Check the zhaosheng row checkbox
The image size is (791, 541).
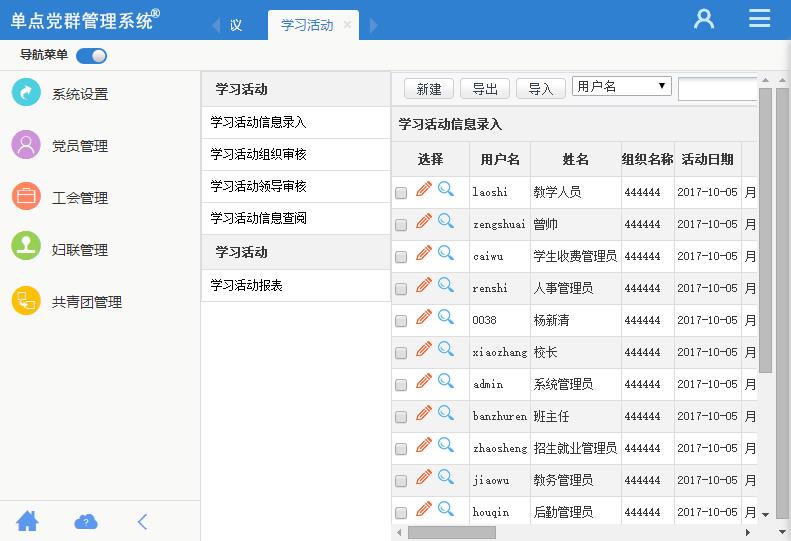(x=401, y=449)
